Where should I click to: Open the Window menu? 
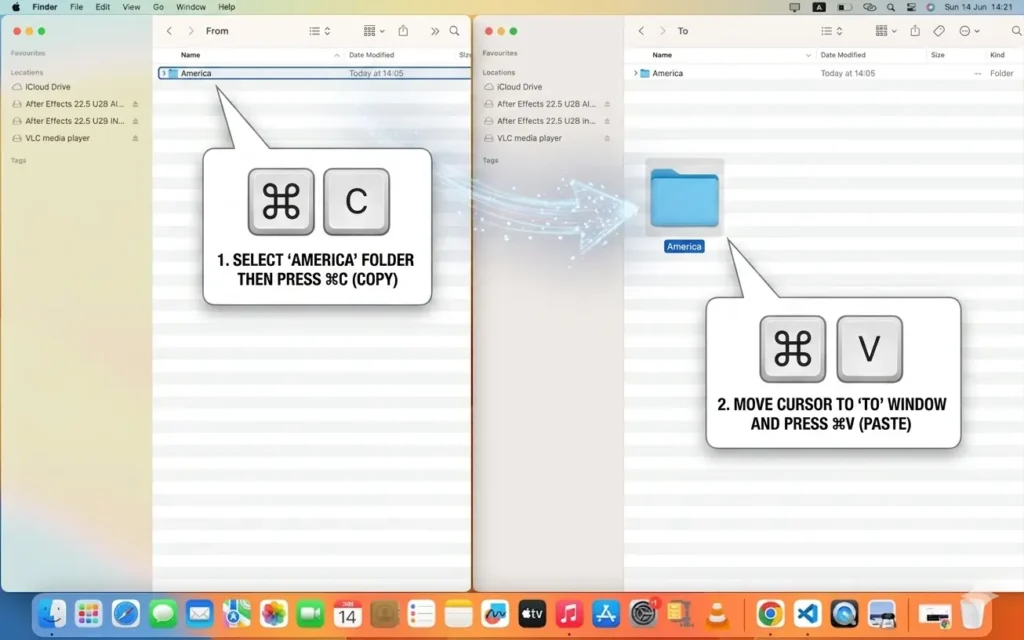[x=191, y=7]
